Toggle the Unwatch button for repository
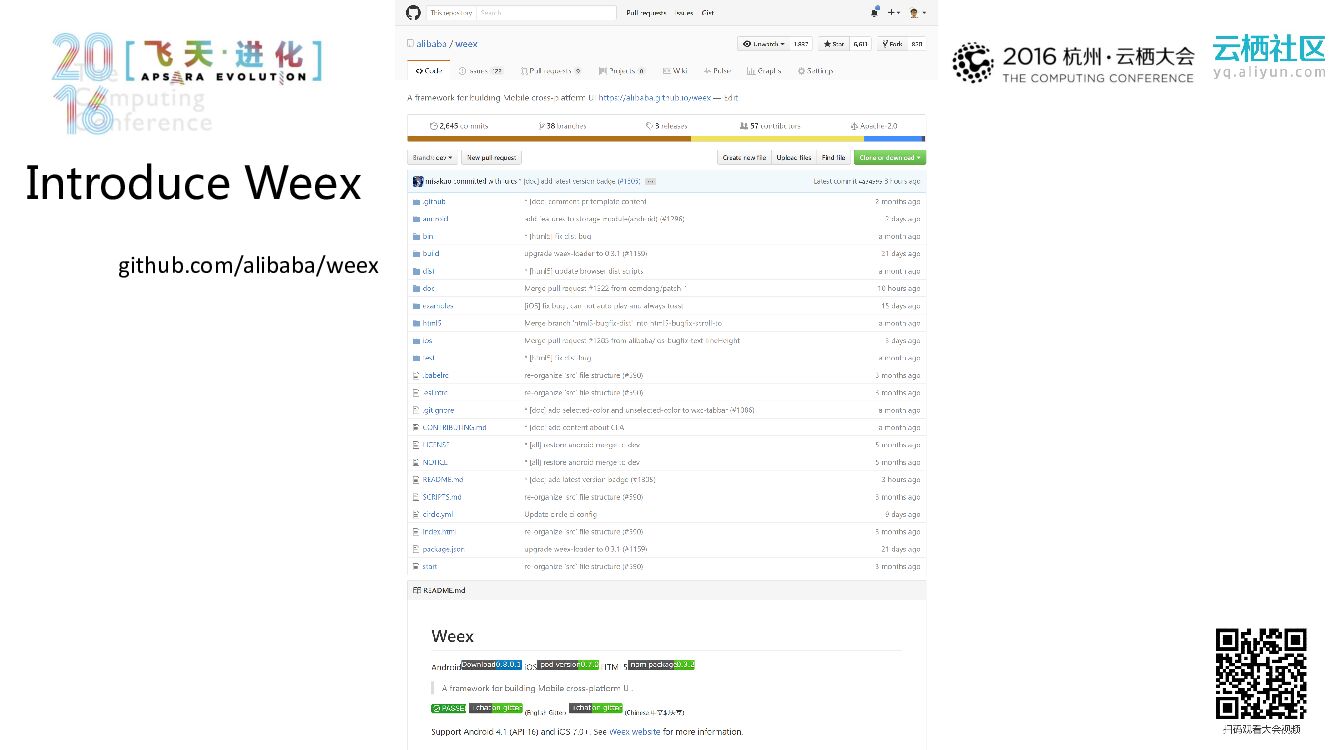Image resolution: width=1333 pixels, height=750 pixels. [762, 44]
